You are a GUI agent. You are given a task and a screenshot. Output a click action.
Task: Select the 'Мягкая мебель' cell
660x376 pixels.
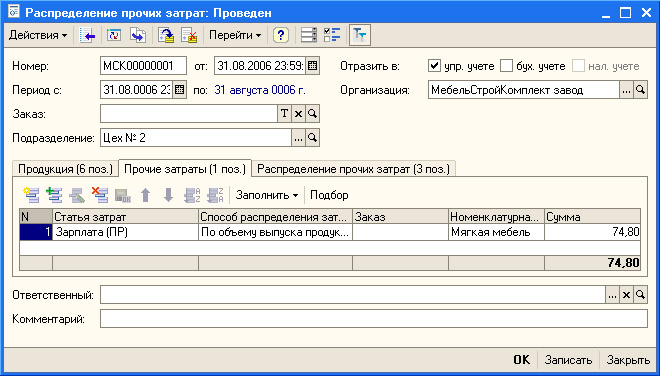point(496,232)
